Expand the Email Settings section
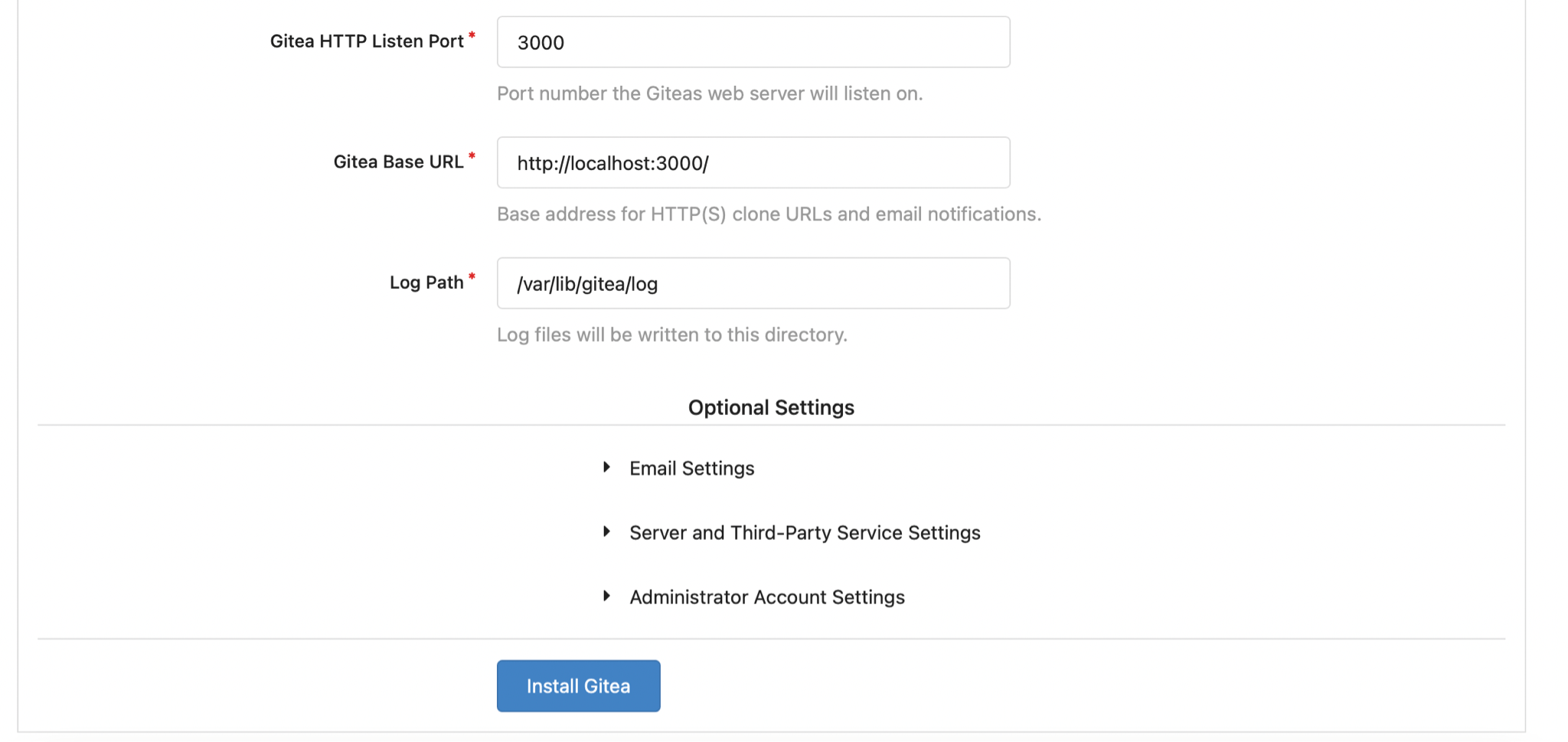The width and height of the screenshot is (1568, 742). 679,468
